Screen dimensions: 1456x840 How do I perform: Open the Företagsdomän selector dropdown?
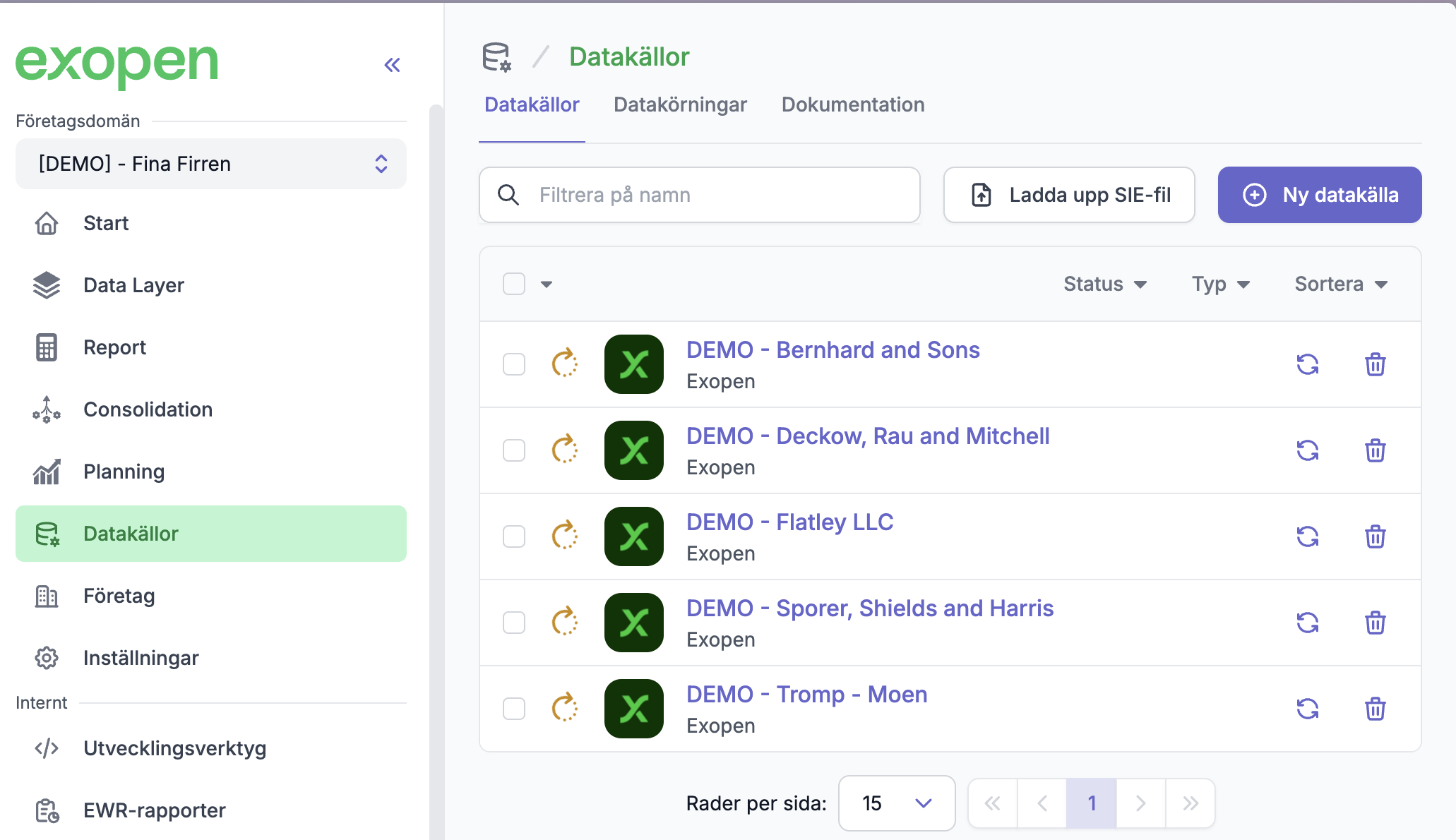pyautogui.click(x=211, y=164)
